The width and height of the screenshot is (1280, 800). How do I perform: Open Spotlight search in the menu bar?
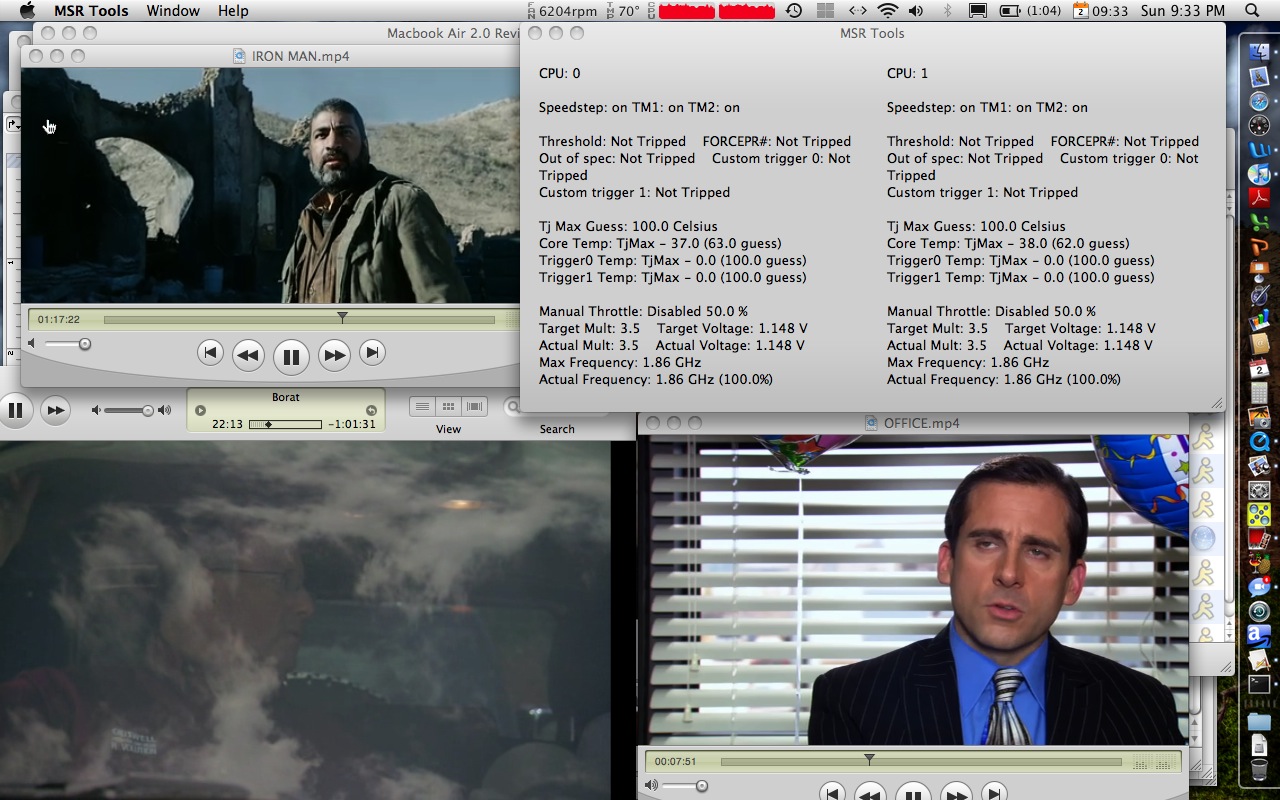1252,11
